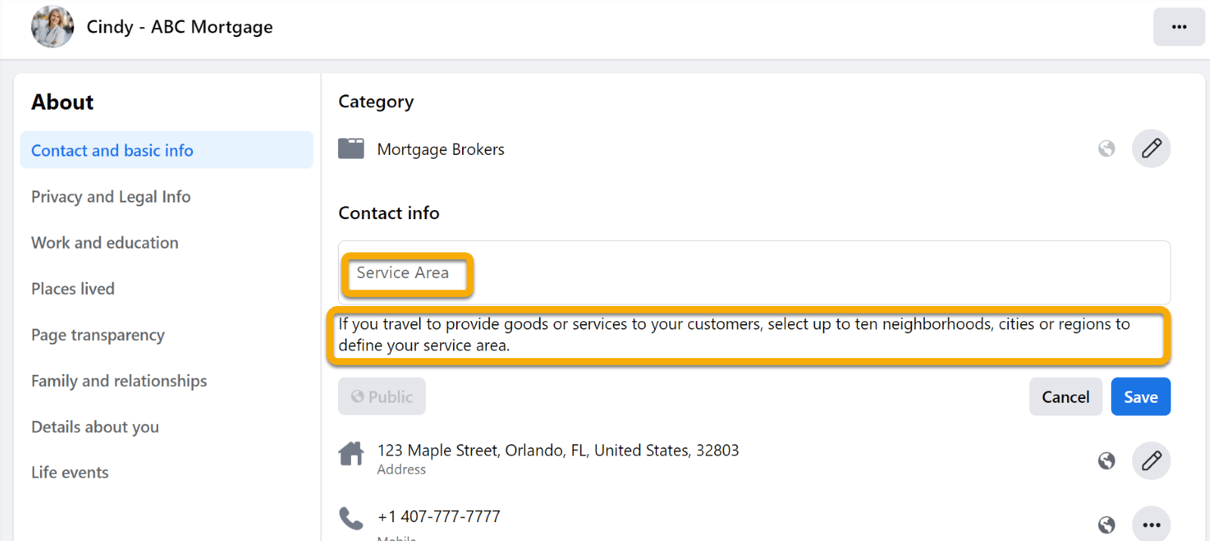Image resolution: width=1210 pixels, height=541 pixels.
Task: Edit the Mortgage Brokers category pencil icon
Action: click(x=1151, y=149)
